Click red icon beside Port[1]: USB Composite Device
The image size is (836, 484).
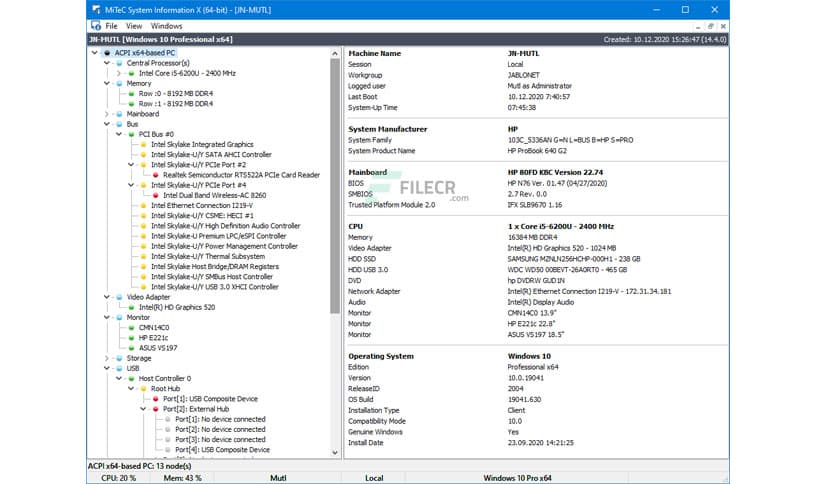[156, 399]
